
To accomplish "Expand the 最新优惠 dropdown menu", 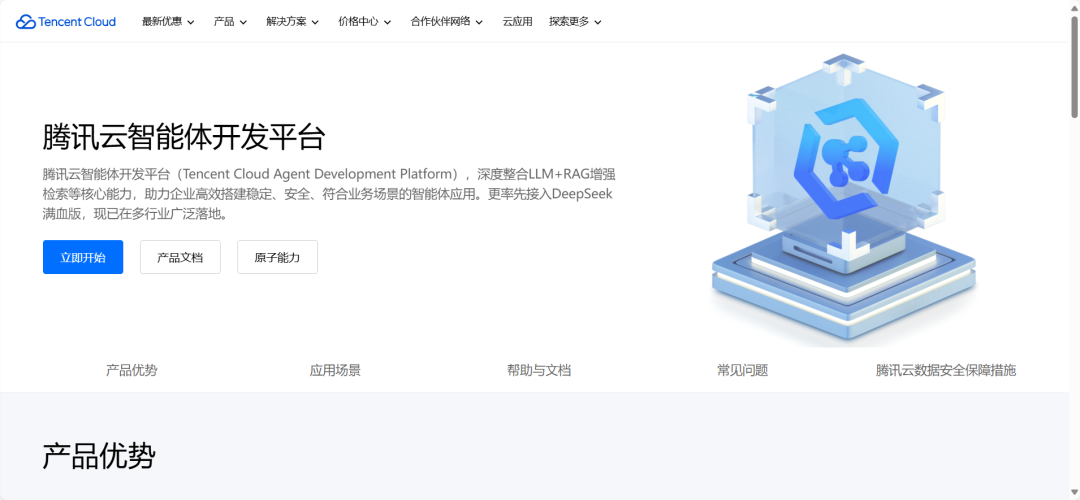I will click(168, 21).
